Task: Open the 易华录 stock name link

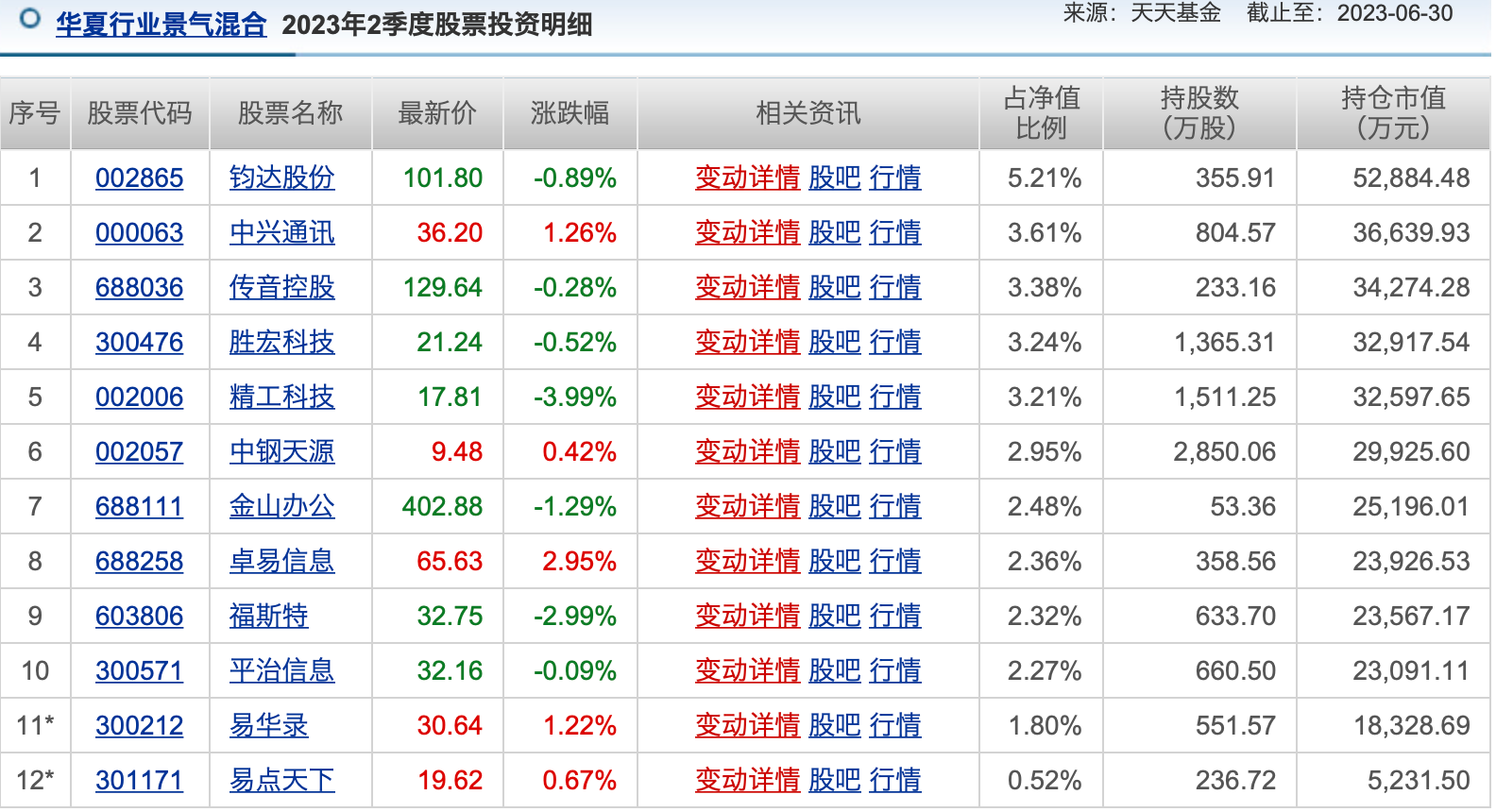Action: coord(268,726)
